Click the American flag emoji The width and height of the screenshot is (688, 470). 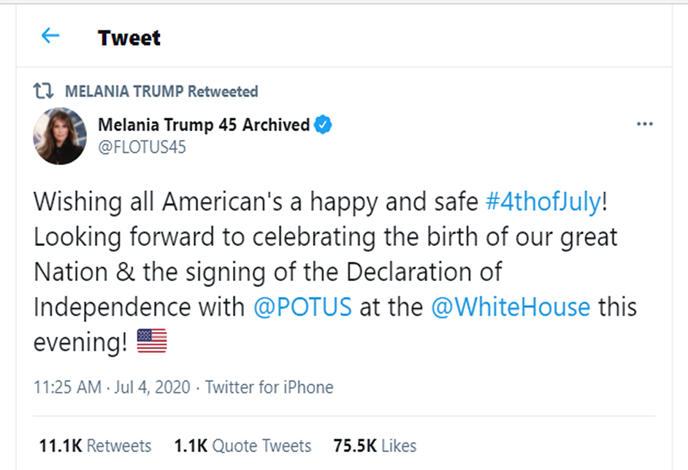pyautogui.click(x=151, y=341)
